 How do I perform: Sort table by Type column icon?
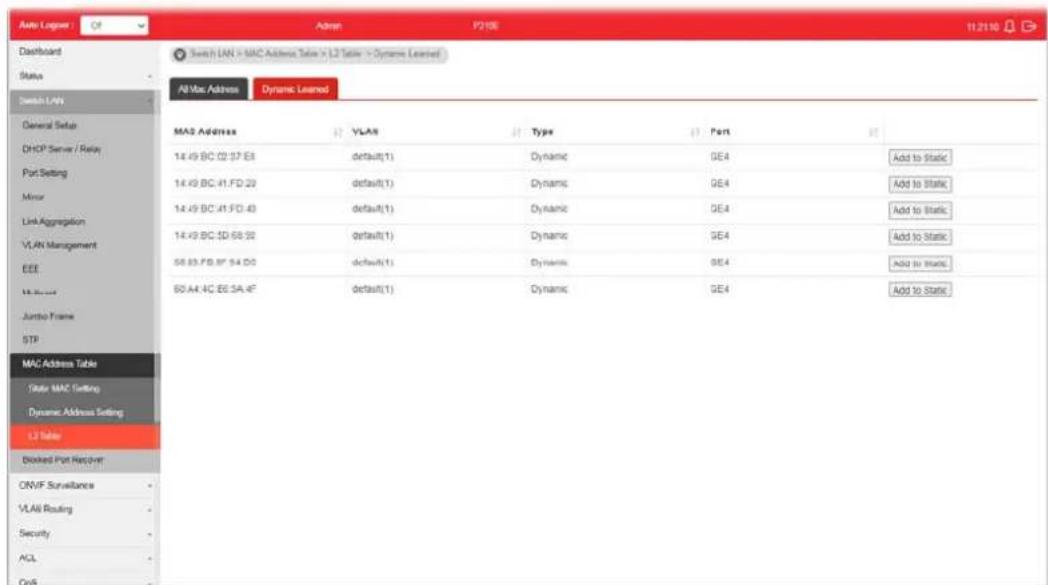coord(694,132)
